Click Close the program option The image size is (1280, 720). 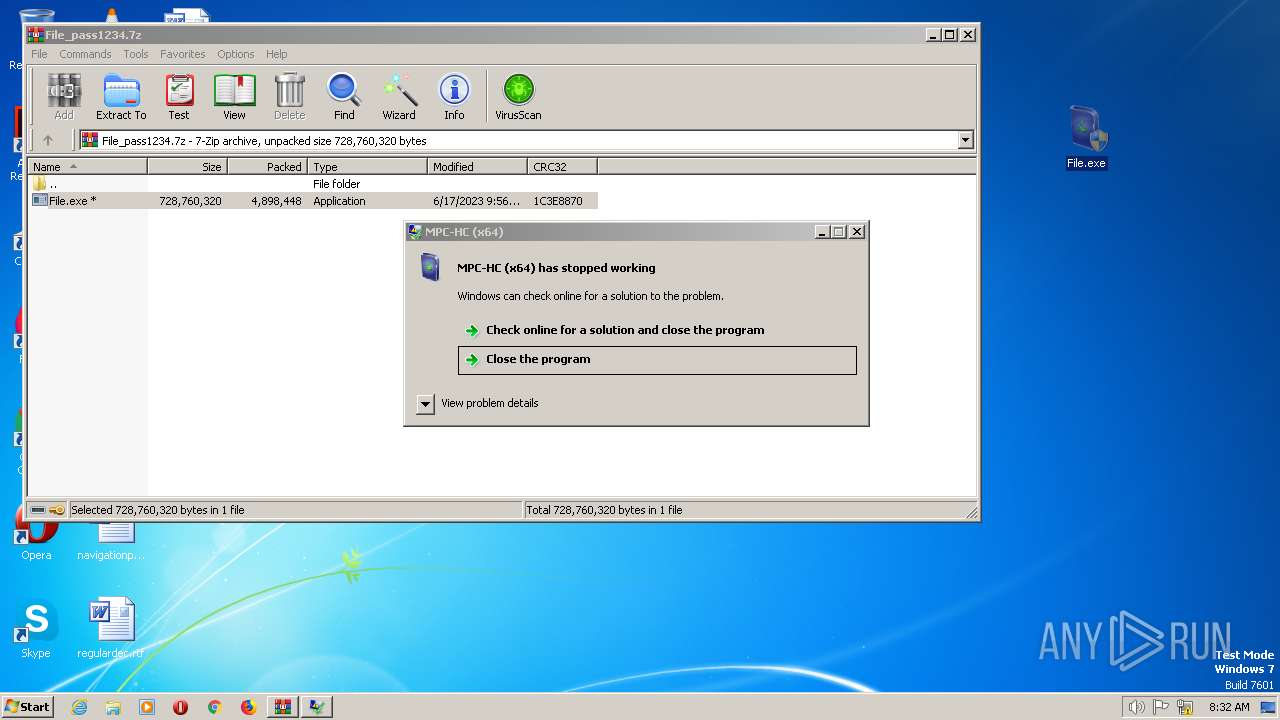click(x=657, y=360)
